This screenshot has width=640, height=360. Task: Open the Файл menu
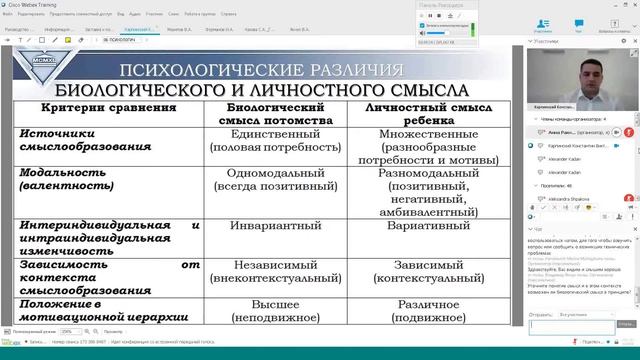point(7,14)
